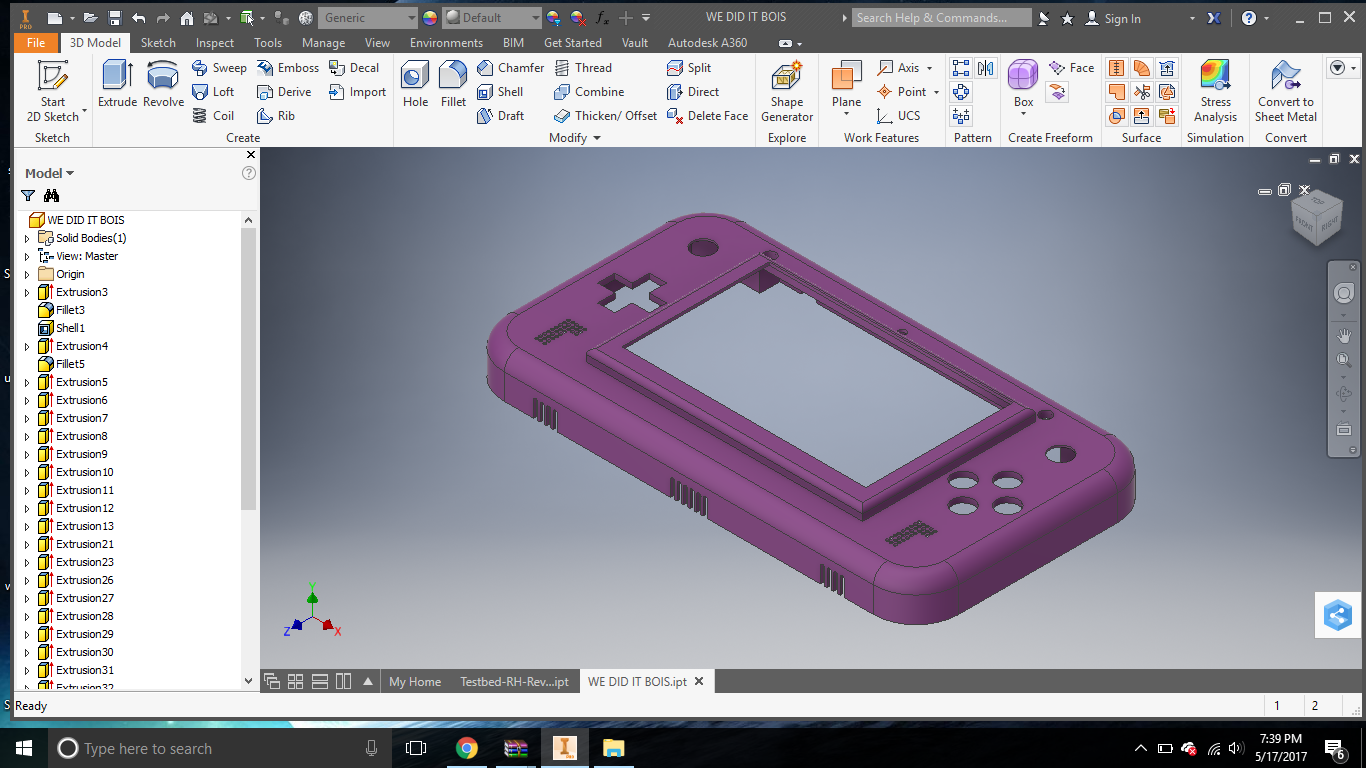The height and width of the screenshot is (768, 1366).
Task: Click the Decal button
Action: (x=354, y=68)
